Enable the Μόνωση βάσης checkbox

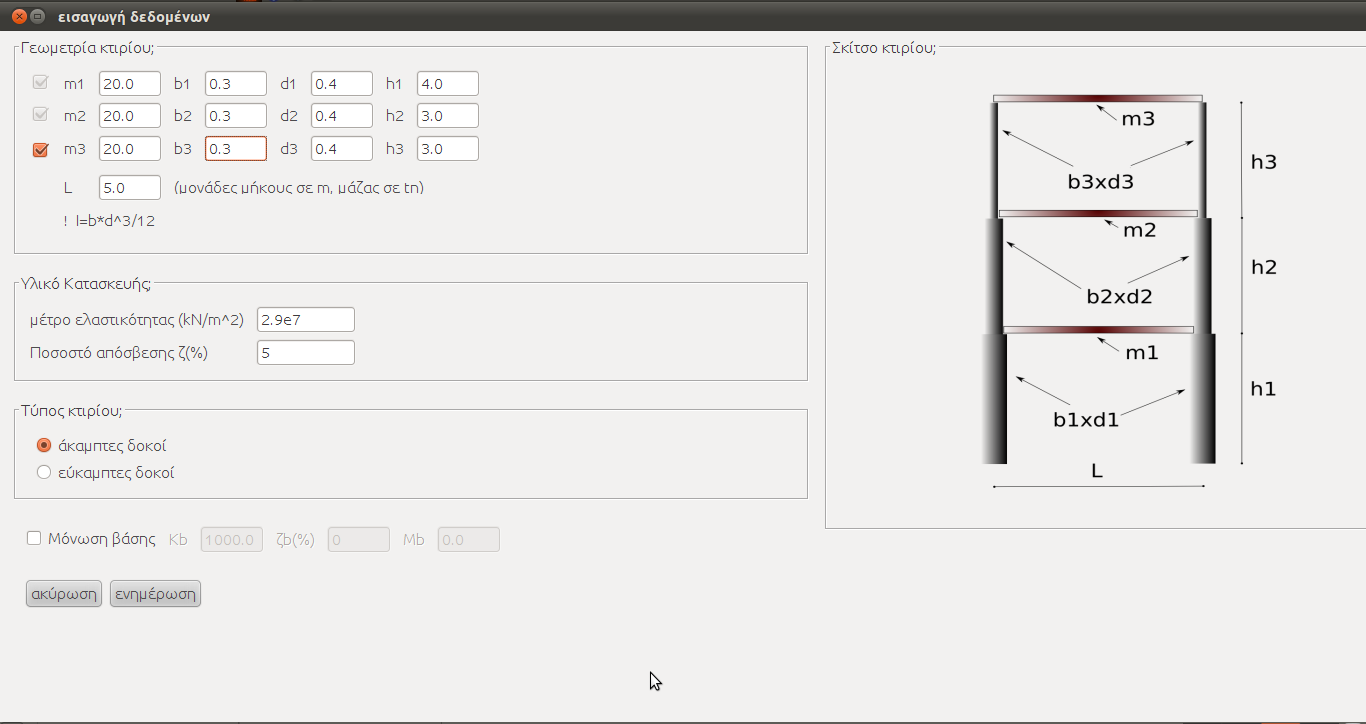pyautogui.click(x=34, y=539)
